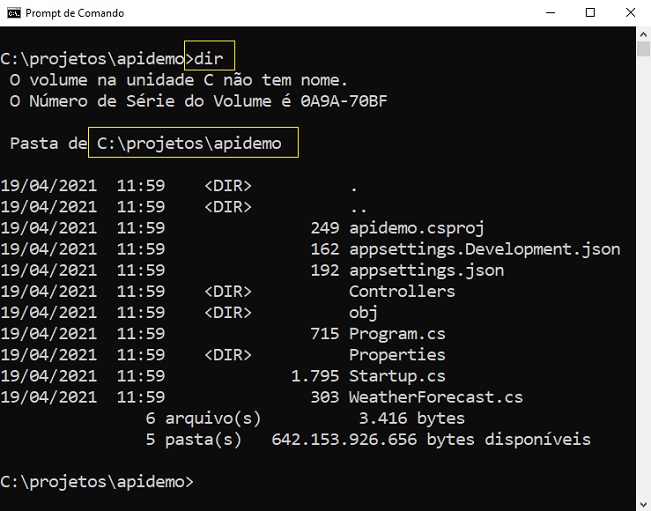The image size is (651, 511).
Task: Click the Prompt de Comando window icon
Action: pyautogui.click(x=14, y=13)
